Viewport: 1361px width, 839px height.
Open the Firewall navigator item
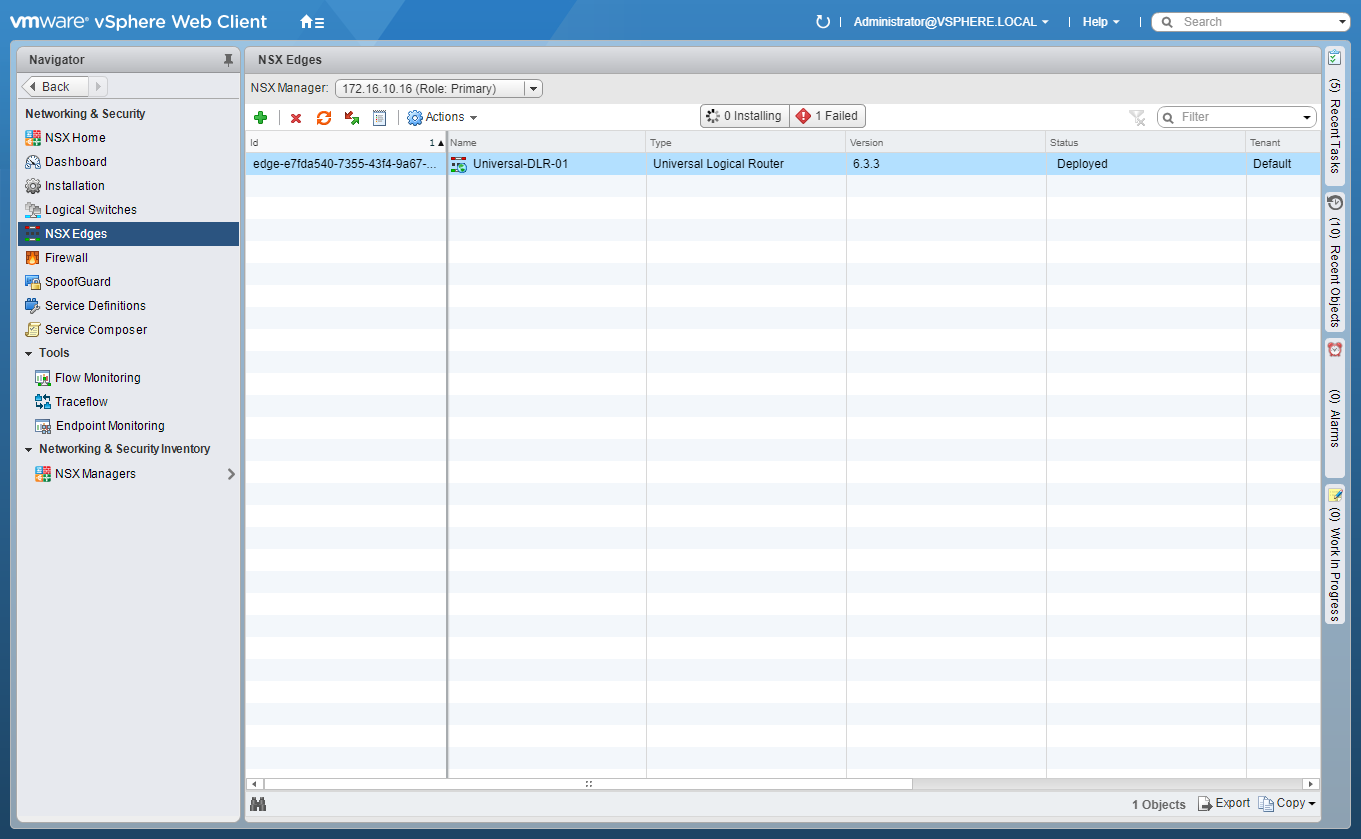66,258
